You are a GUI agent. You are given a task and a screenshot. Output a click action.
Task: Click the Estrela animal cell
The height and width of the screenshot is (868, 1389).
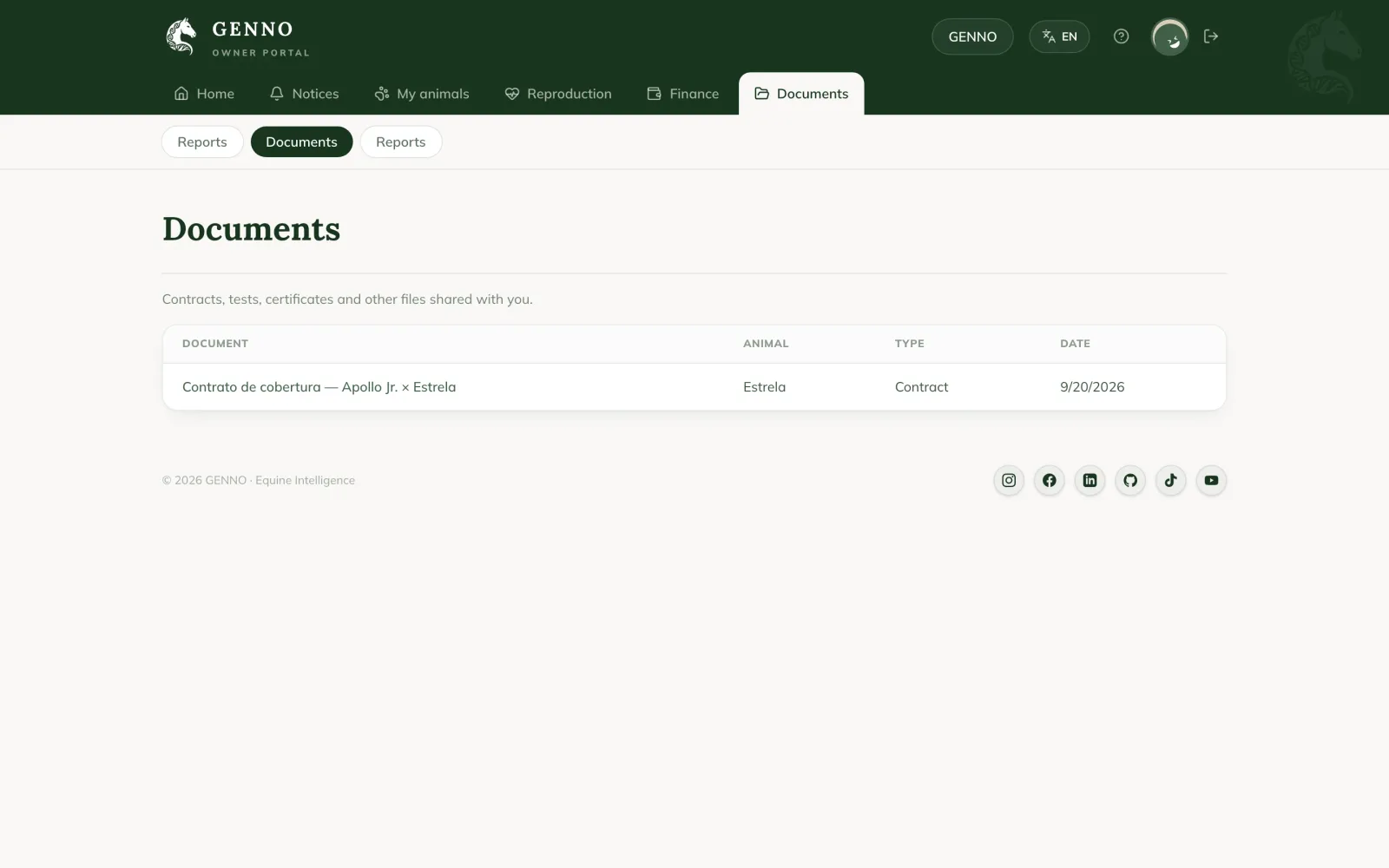(x=764, y=387)
